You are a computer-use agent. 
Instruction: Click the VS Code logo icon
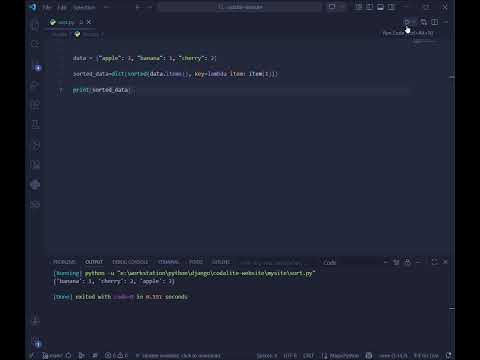click(x=33, y=7)
